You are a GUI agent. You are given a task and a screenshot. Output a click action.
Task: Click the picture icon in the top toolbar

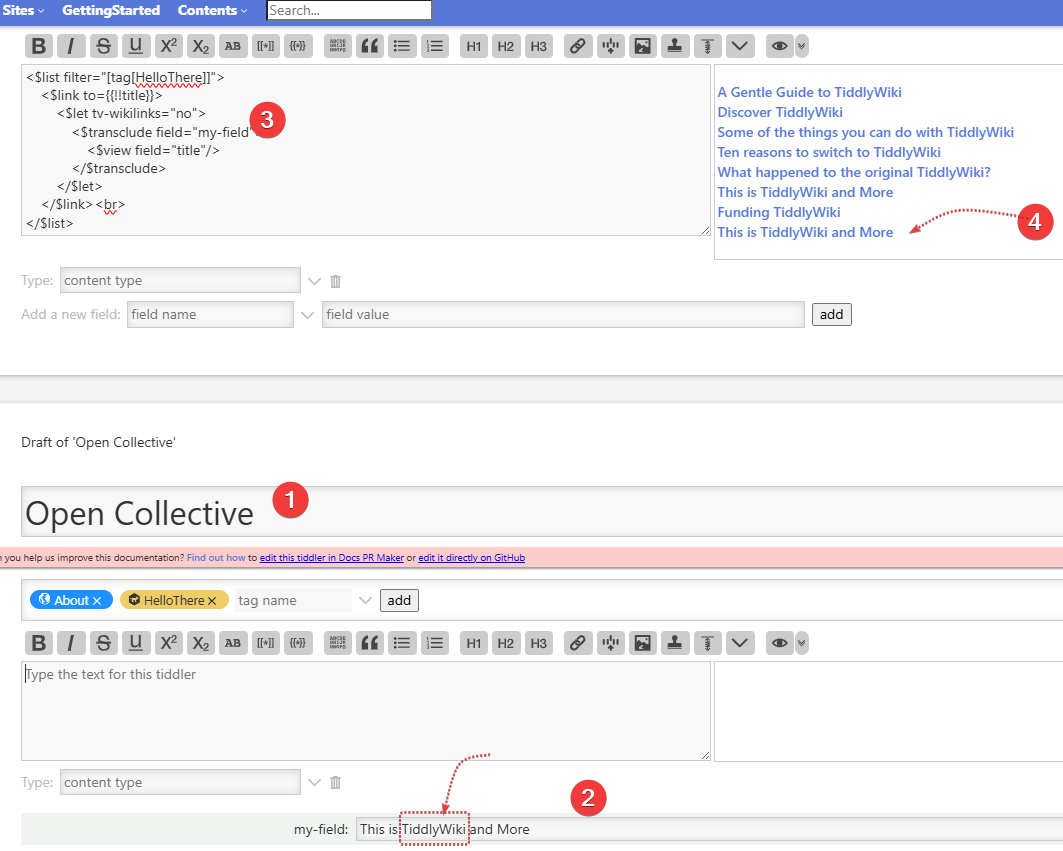click(x=642, y=46)
